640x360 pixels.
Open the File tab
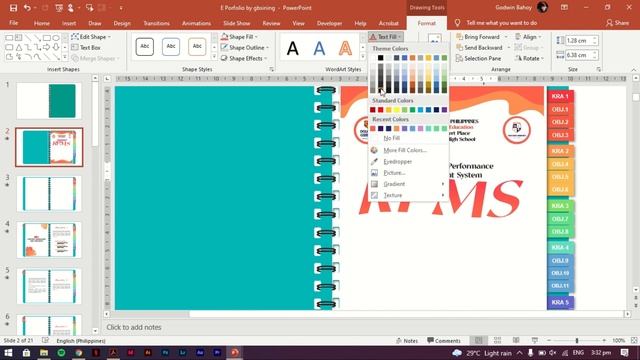click(x=13, y=23)
